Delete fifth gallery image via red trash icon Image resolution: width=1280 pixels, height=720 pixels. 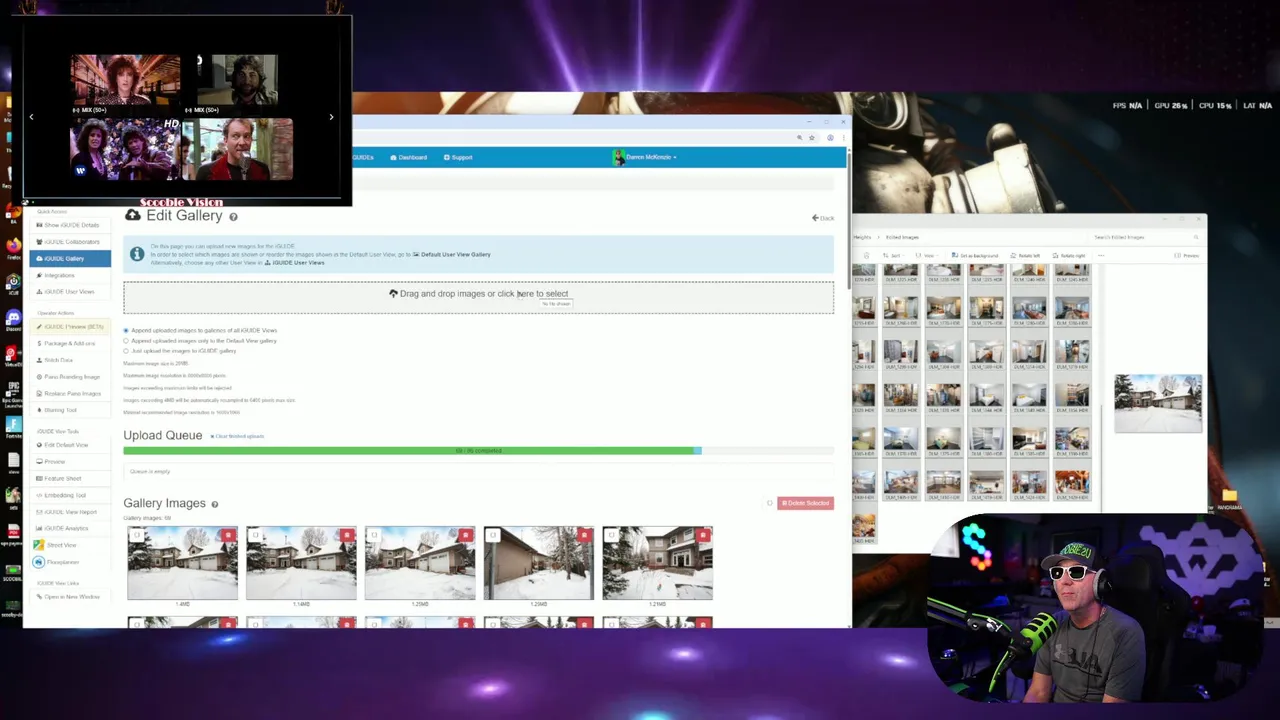tap(703, 536)
